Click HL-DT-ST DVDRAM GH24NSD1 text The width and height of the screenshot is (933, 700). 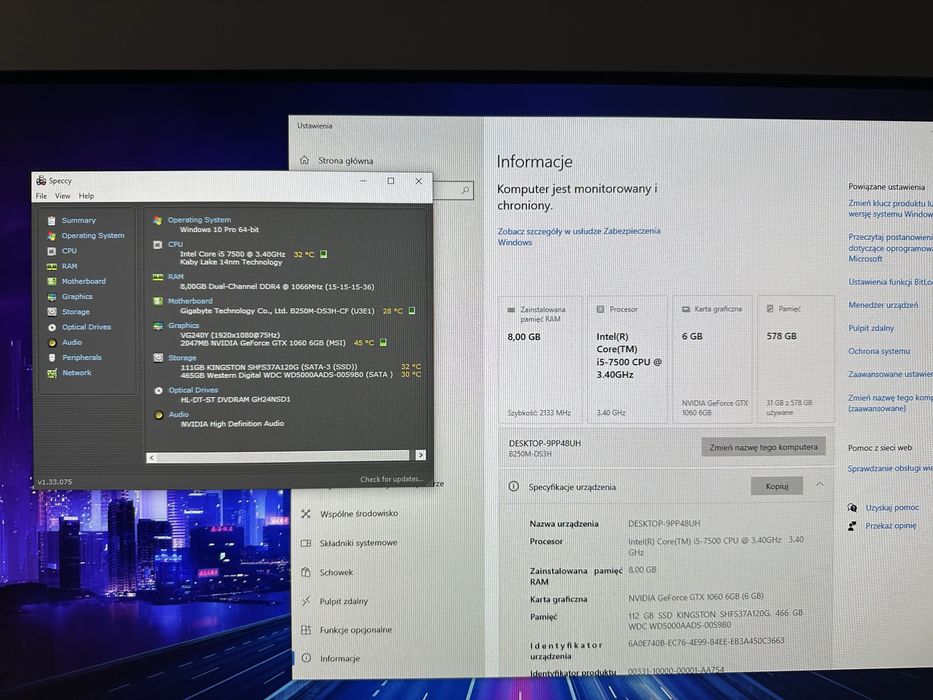[x=236, y=399]
